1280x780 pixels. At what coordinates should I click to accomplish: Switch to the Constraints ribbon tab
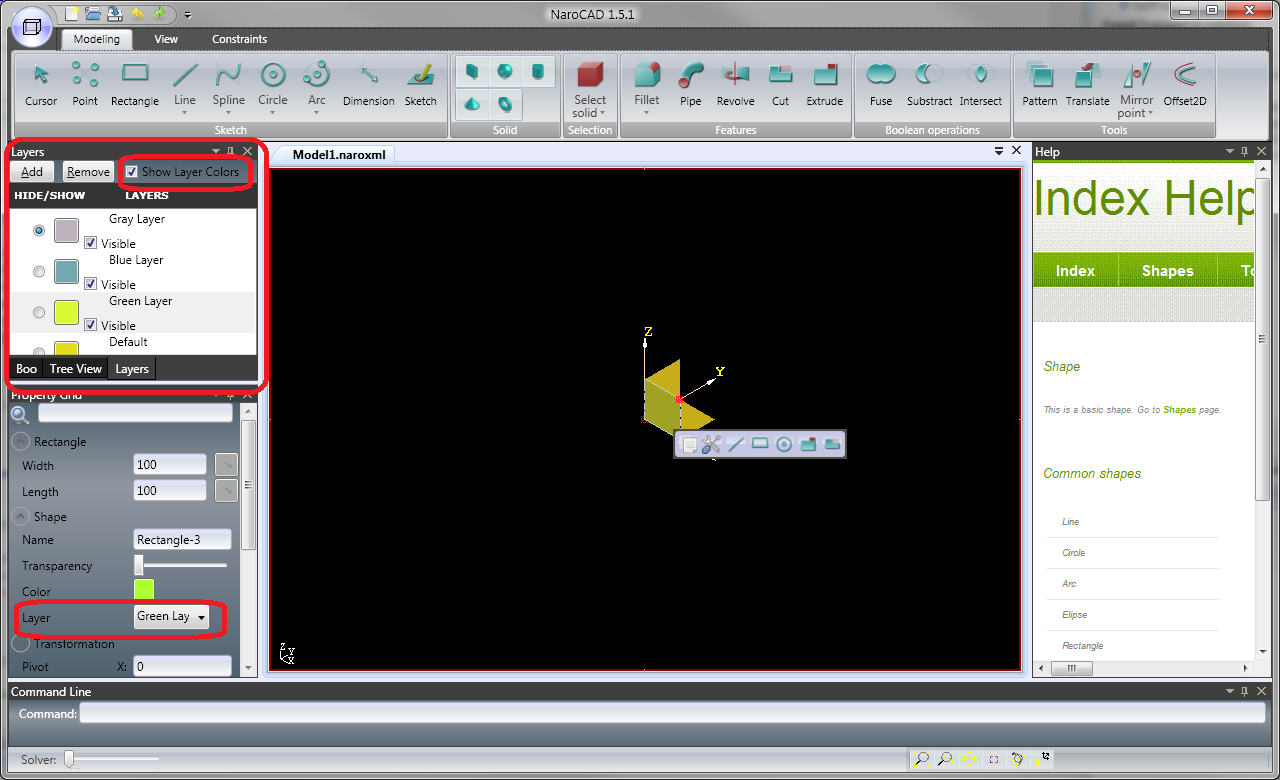[239, 39]
